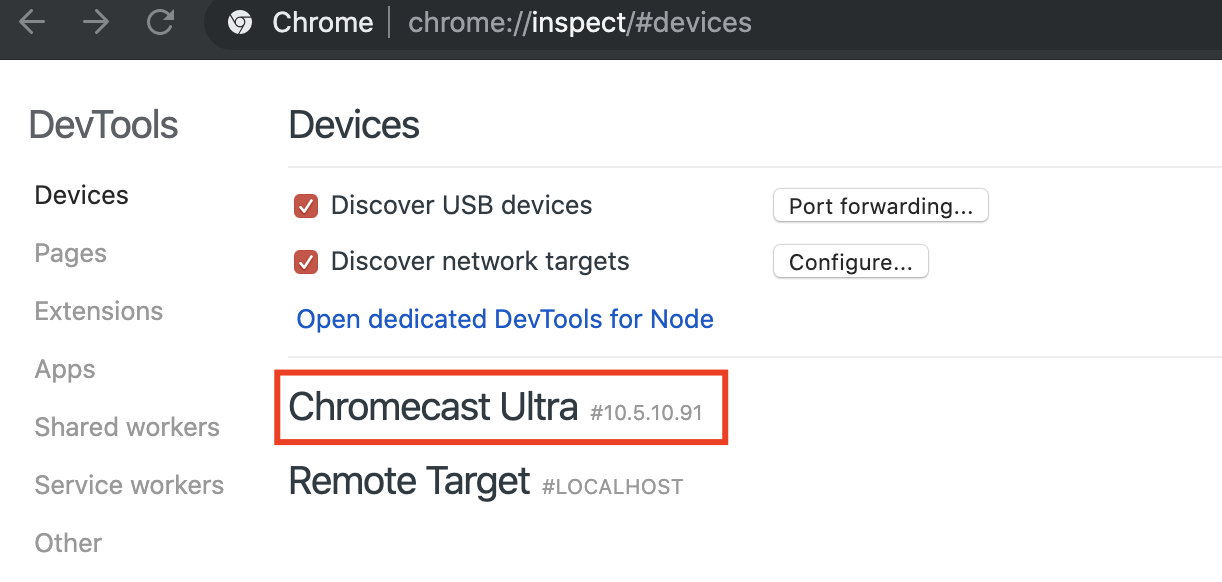Go to Extensions sidebar section
Viewport: 1222px width, 582px height.
point(98,311)
